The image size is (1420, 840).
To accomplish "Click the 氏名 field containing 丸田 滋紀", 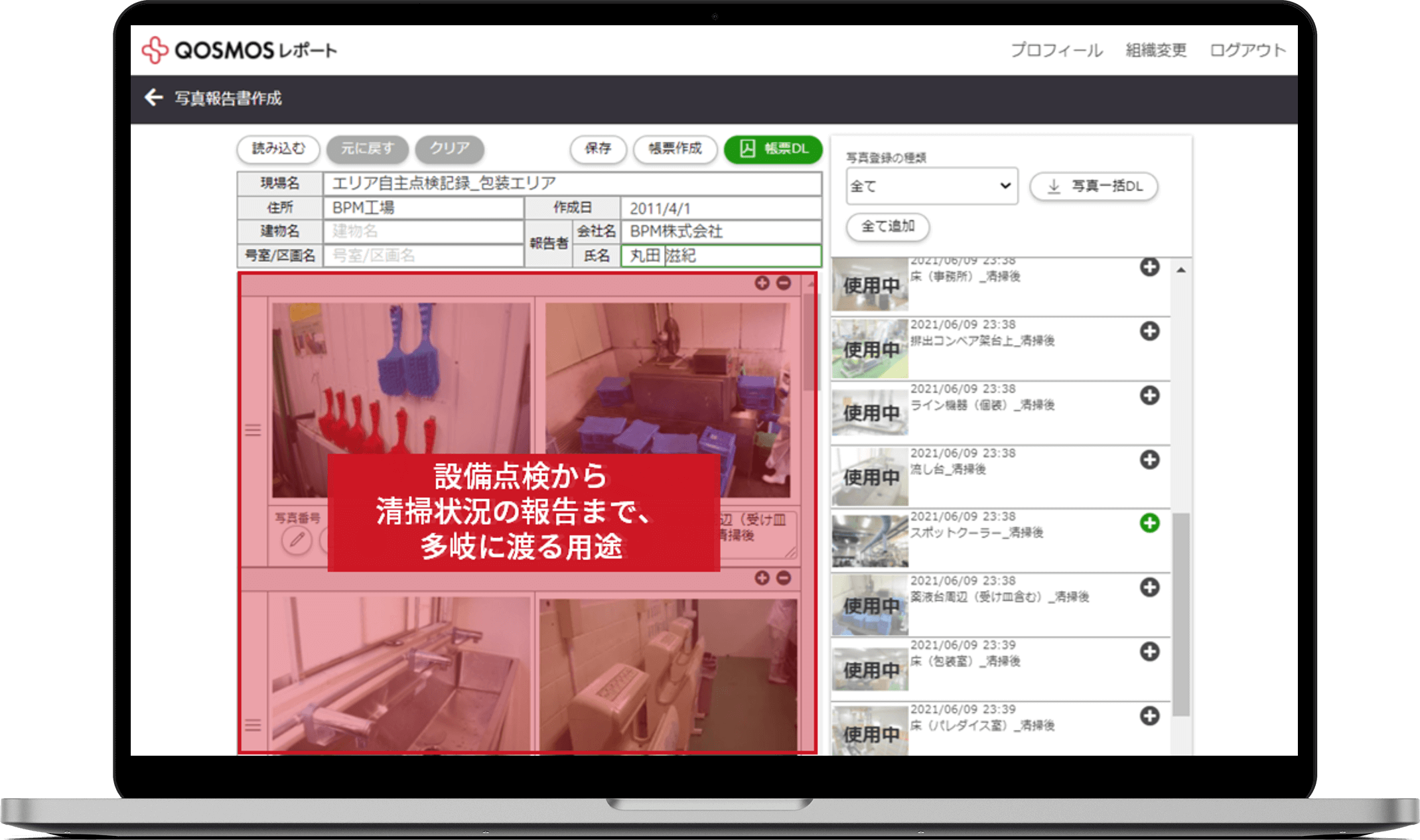I will tap(721, 255).
